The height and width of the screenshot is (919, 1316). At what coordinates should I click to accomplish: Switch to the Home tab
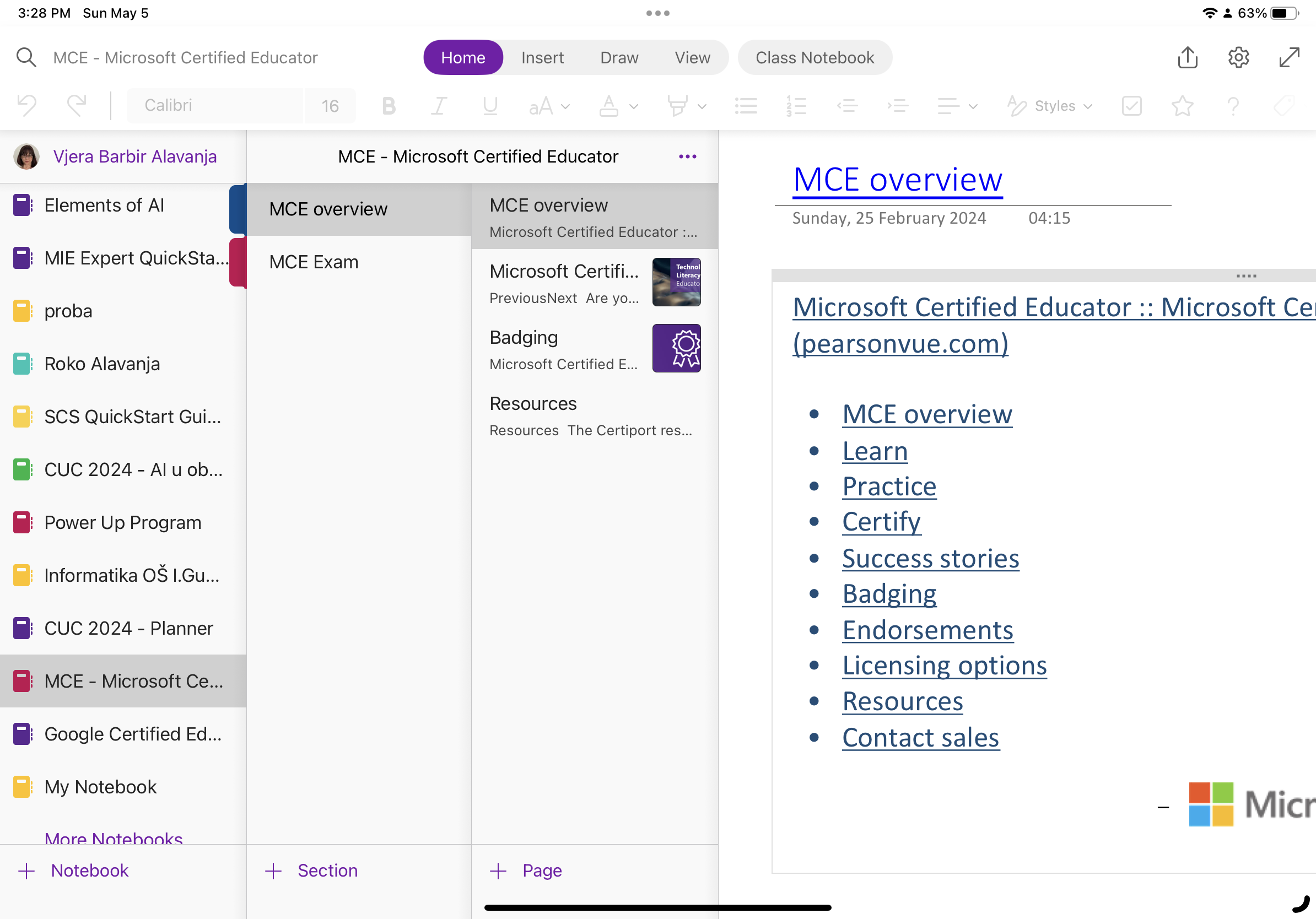point(463,57)
